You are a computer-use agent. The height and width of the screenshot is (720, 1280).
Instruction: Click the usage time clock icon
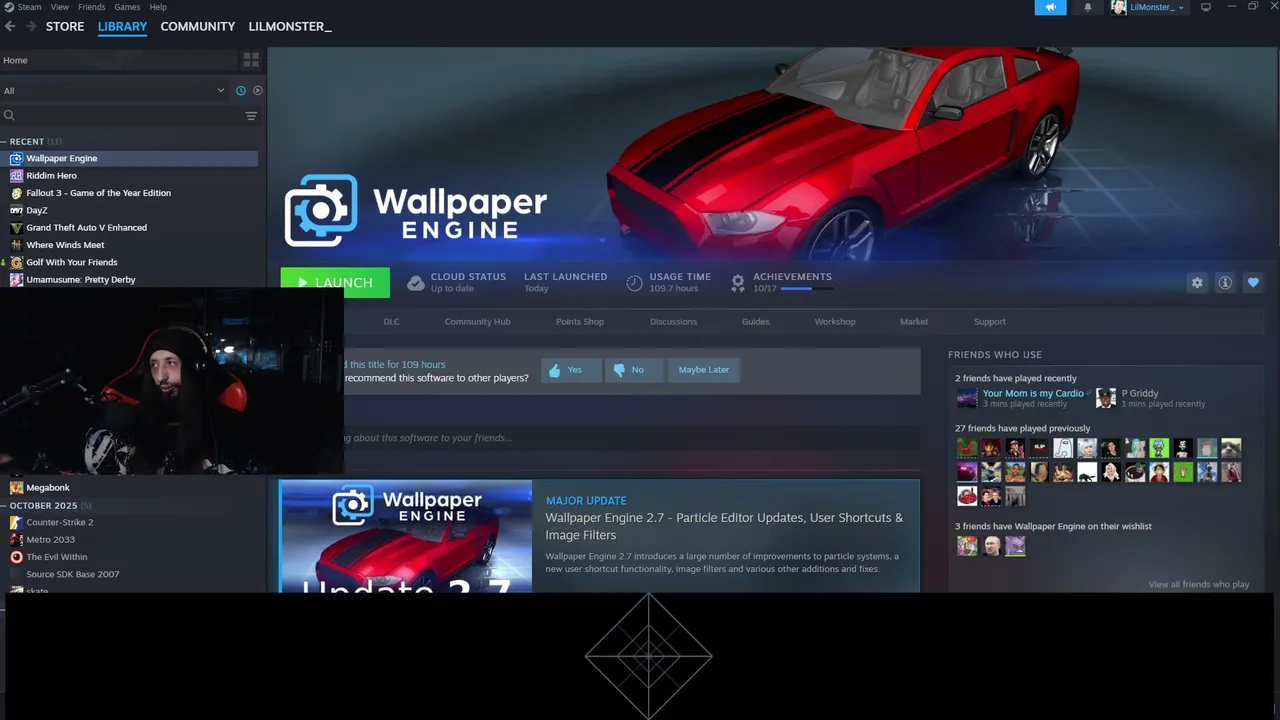coord(634,283)
